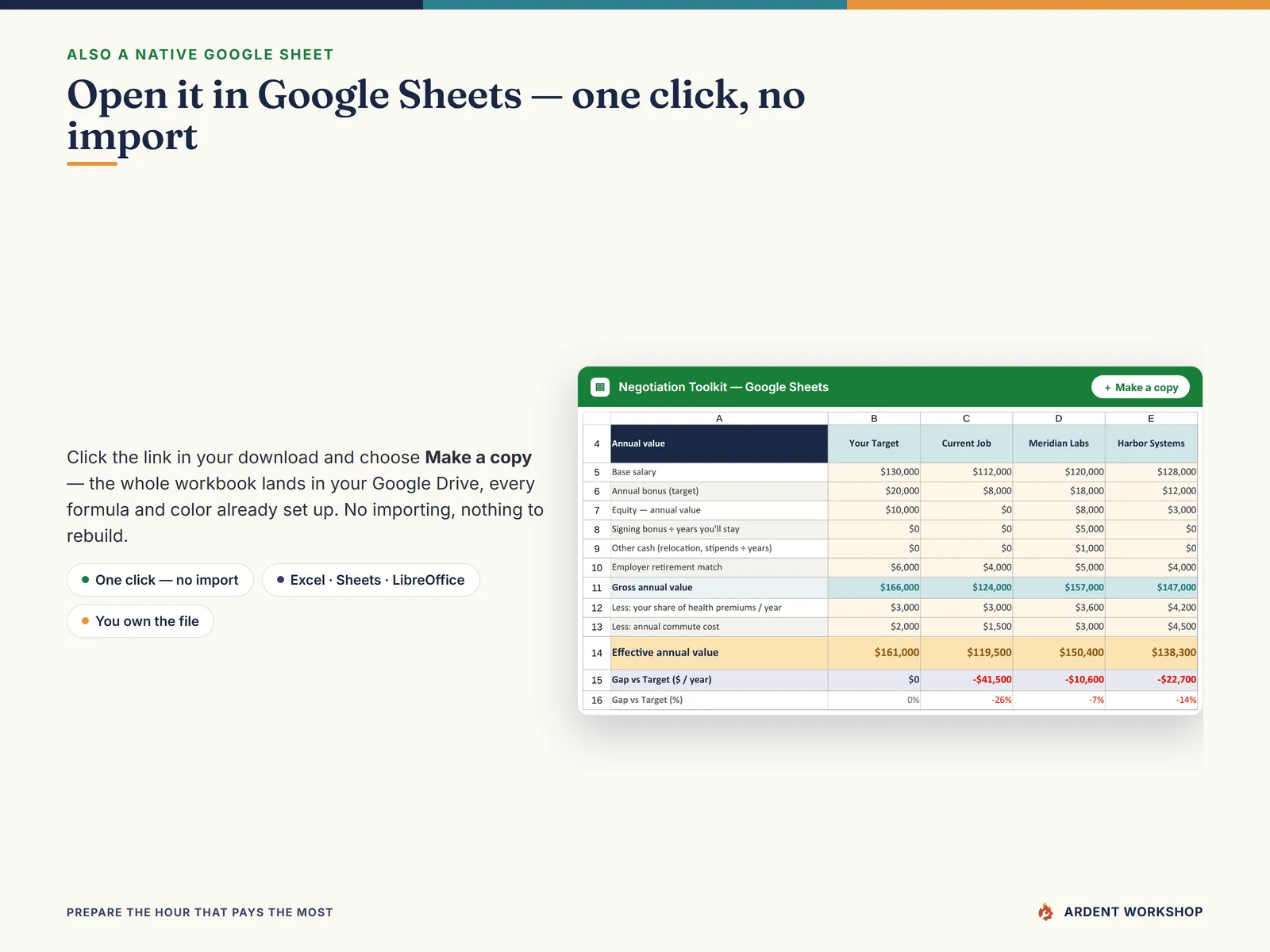Click the Ardent Workshop flame logo icon

[x=1045, y=912]
